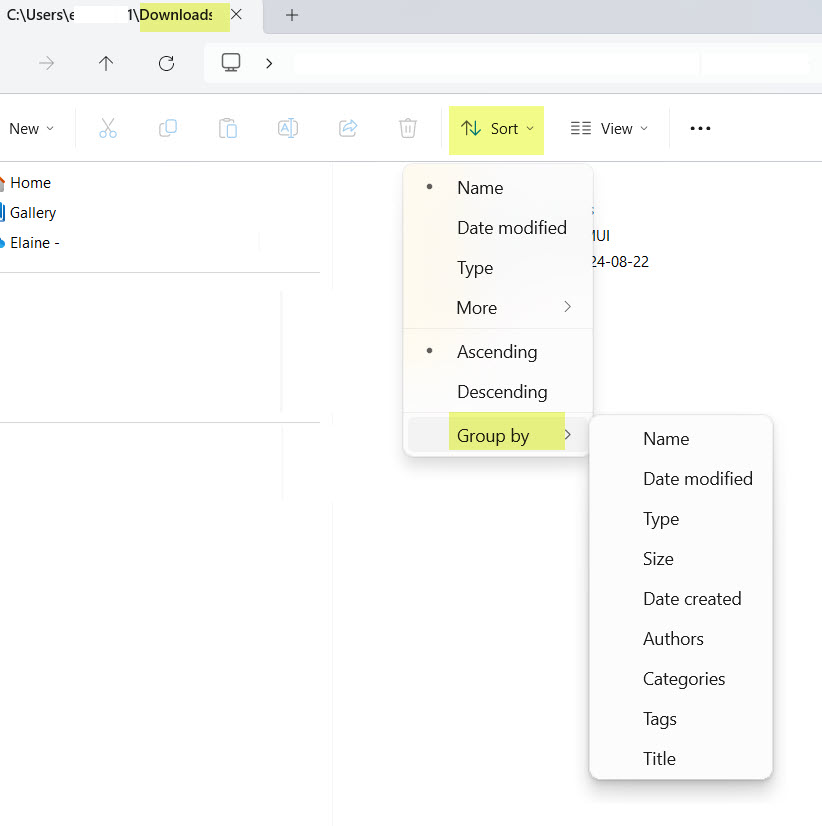Image resolution: width=822 pixels, height=826 pixels.
Task: Click the Paste clipboard icon
Action: point(228,128)
